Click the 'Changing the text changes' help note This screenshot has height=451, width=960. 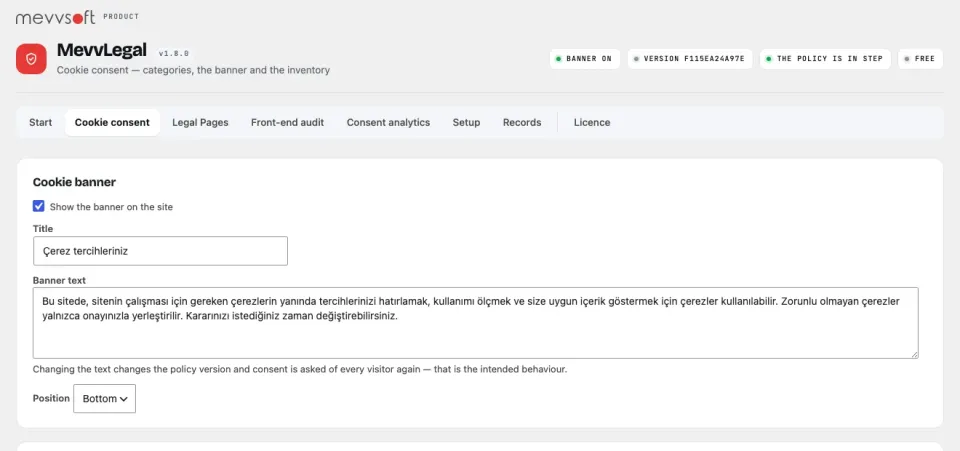(300, 370)
